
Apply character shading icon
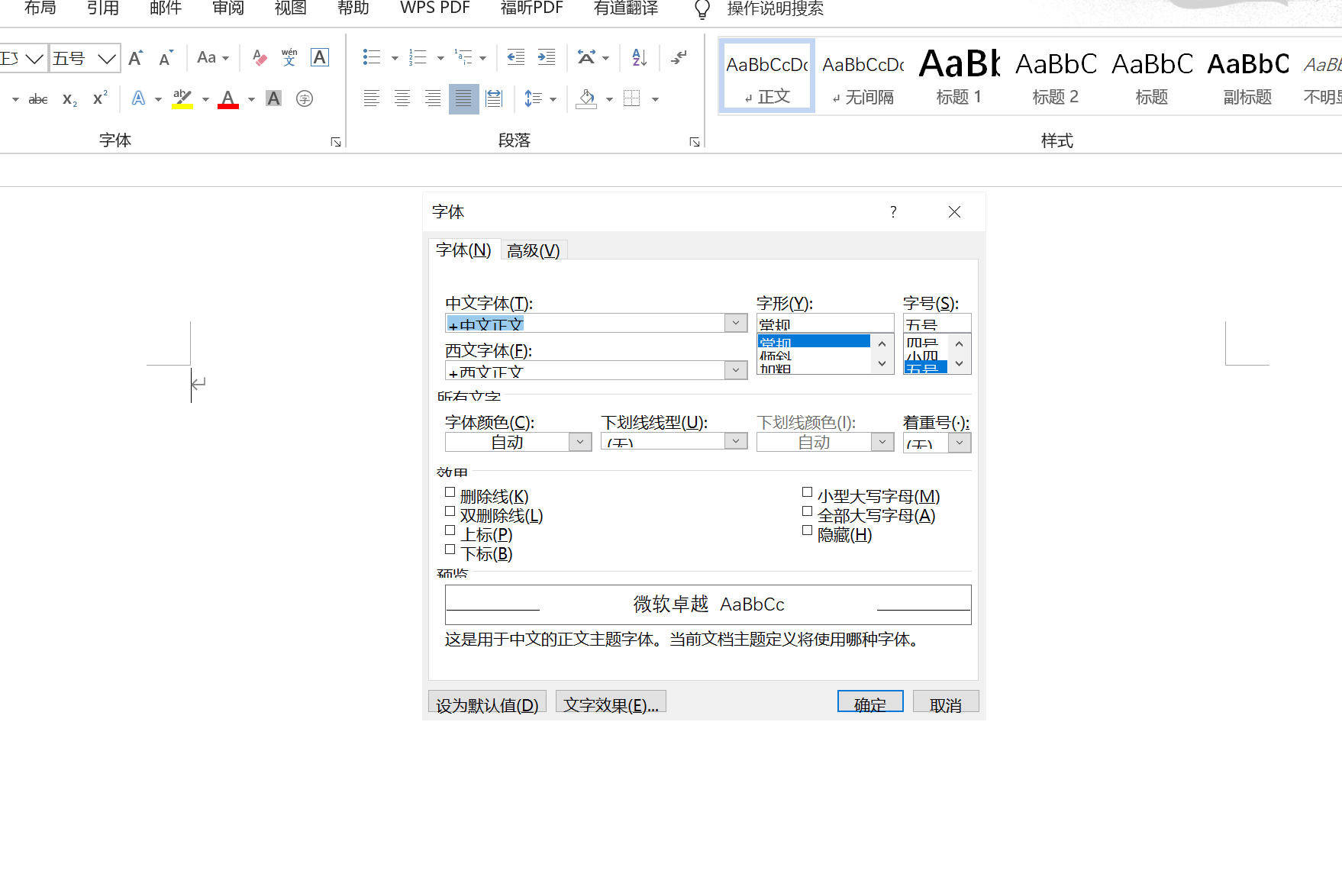[273, 98]
